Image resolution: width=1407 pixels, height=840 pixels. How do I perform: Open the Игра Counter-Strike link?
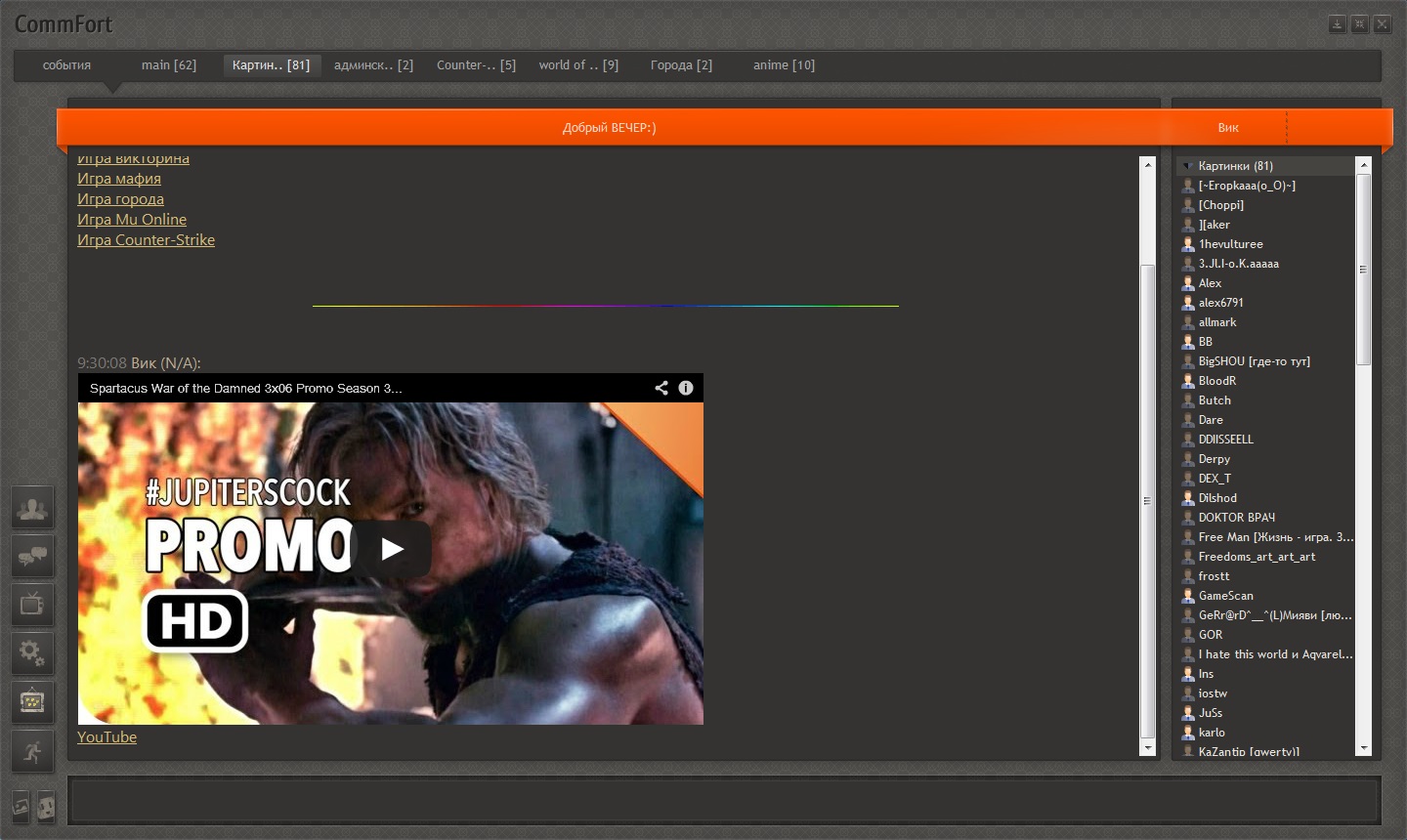coord(146,240)
